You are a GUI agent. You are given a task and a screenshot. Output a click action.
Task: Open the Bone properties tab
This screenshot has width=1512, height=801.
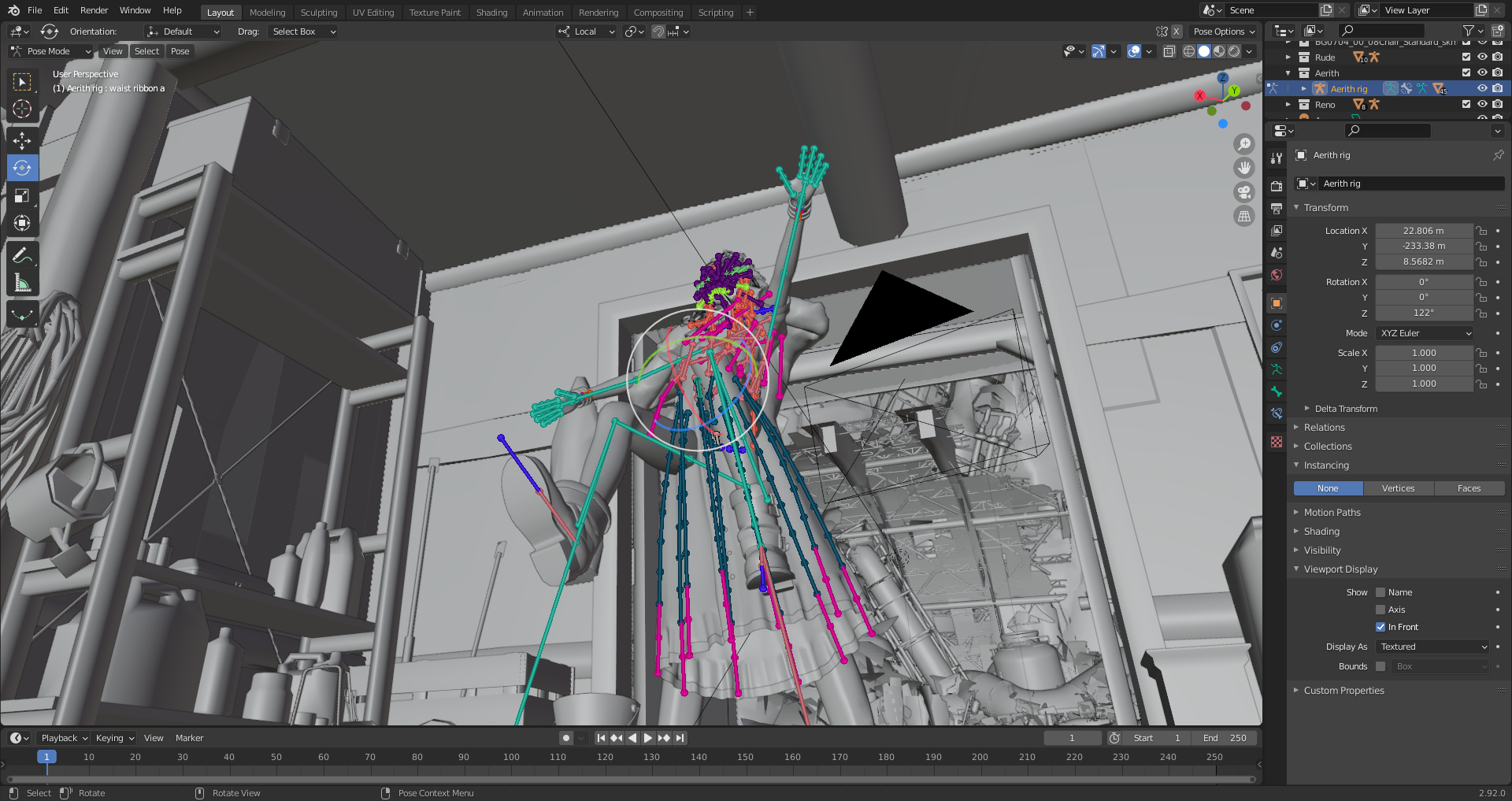pos(1277,391)
